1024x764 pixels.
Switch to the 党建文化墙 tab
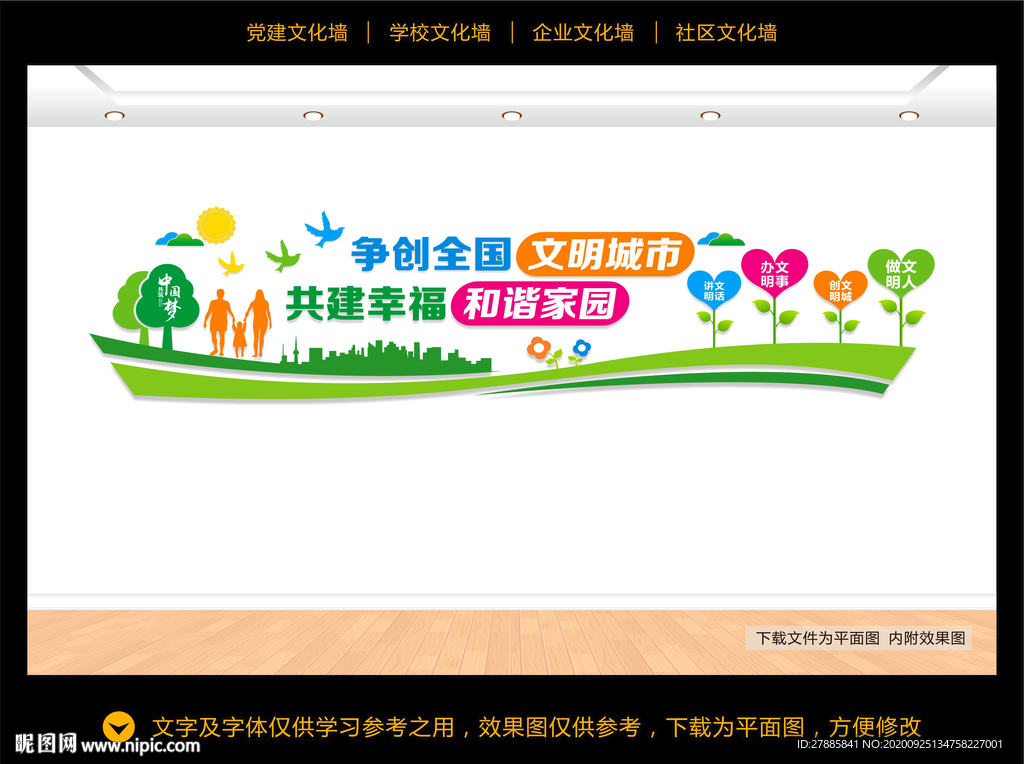tap(296, 32)
